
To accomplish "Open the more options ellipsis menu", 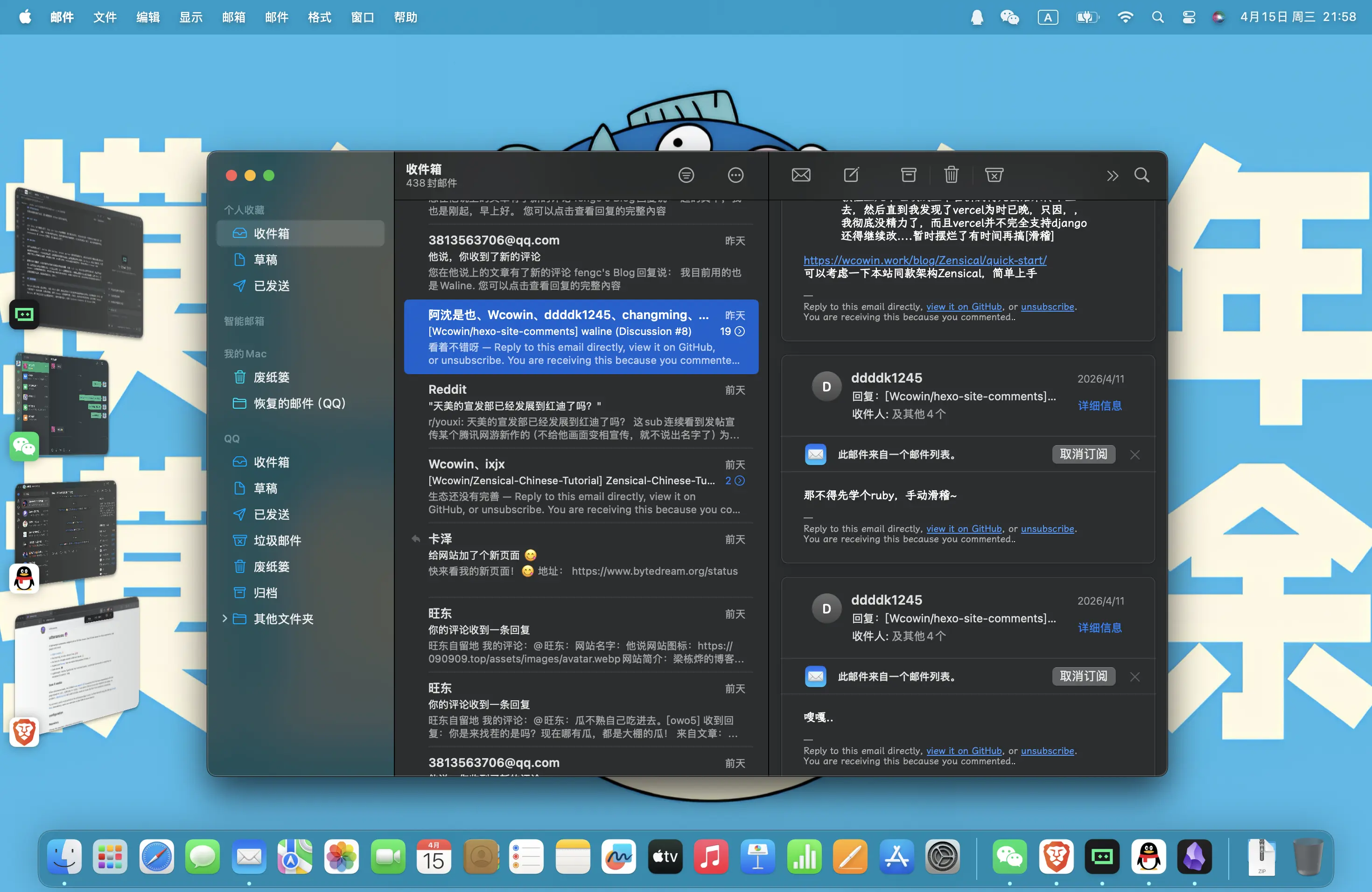I will 735,175.
